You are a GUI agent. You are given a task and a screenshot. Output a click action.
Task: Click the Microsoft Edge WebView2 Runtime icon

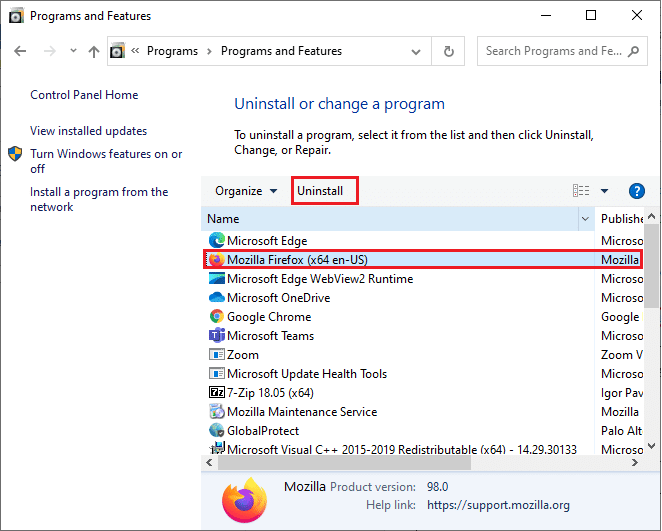coord(217,279)
